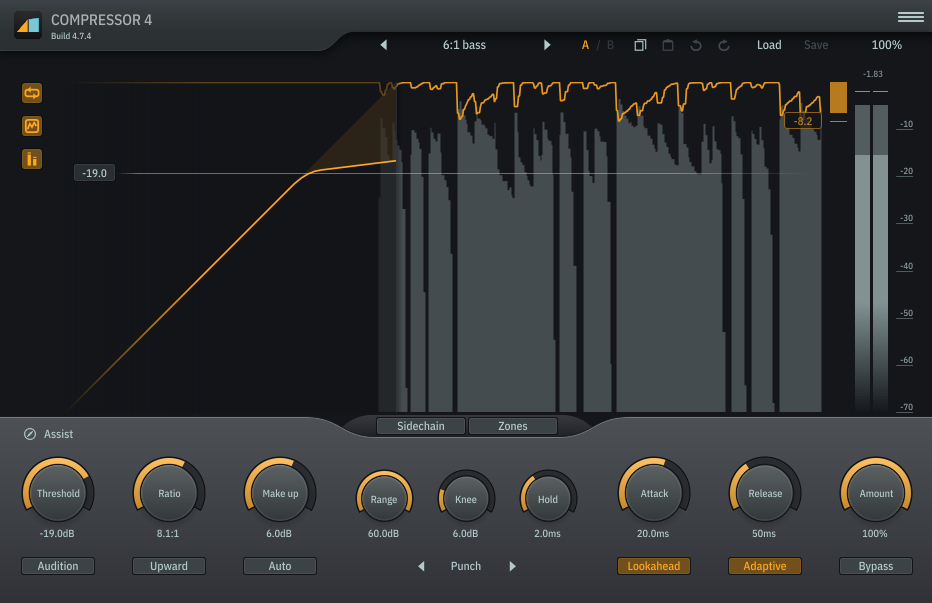Click the redo arrow icon
The image size is (932, 603).
pyautogui.click(x=724, y=45)
